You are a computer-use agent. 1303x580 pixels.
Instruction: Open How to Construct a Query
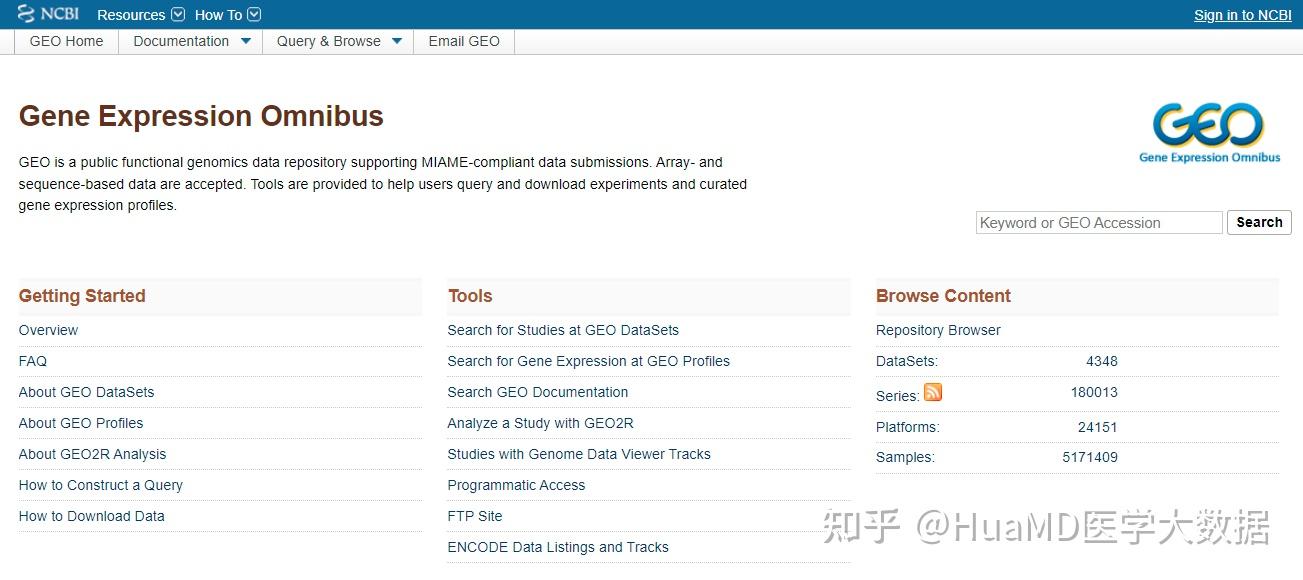click(x=101, y=485)
